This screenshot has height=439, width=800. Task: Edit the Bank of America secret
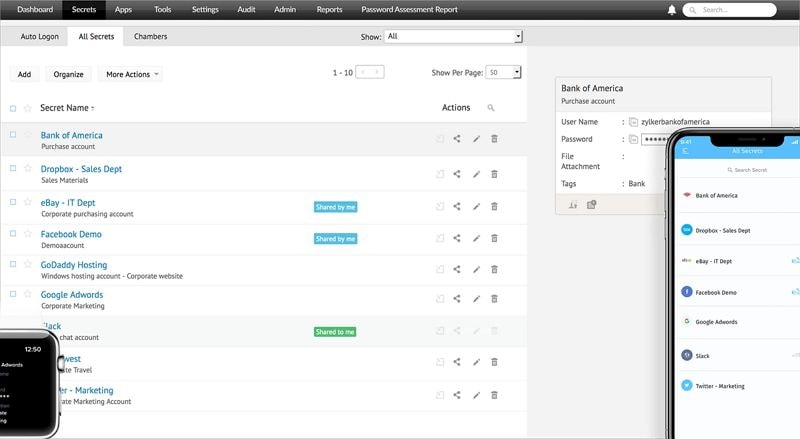[476, 139]
